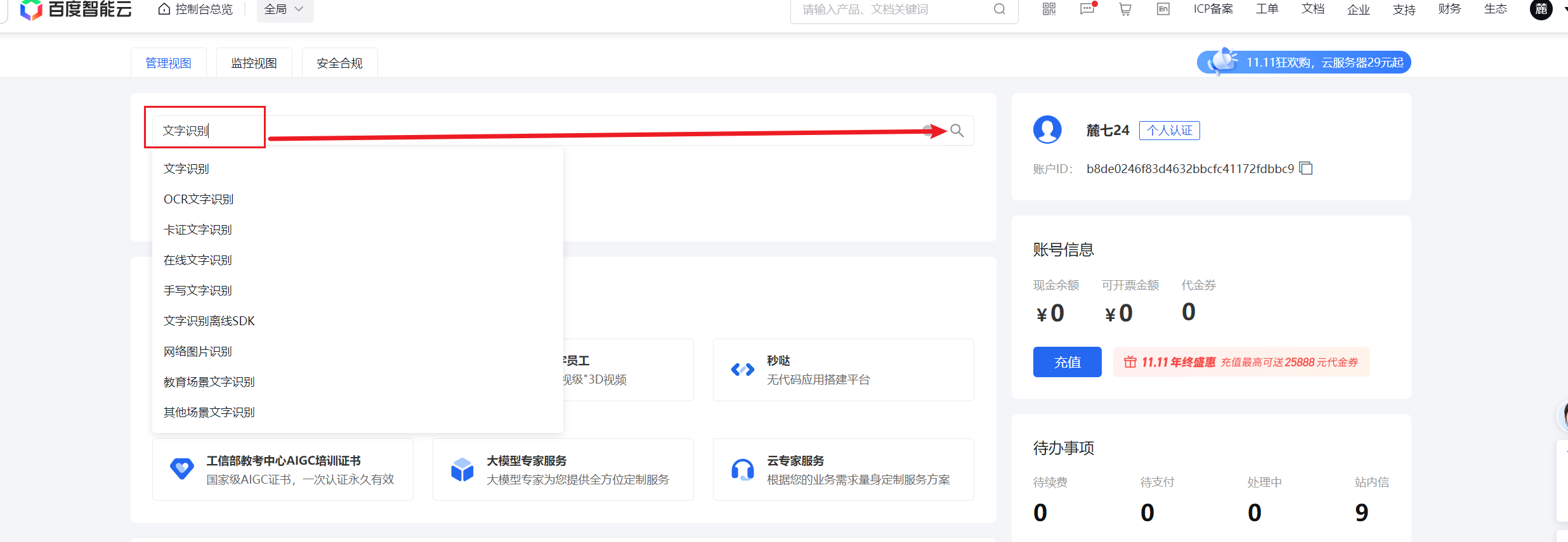Open 企业 menu
The height and width of the screenshot is (542, 1568).
[1359, 9]
